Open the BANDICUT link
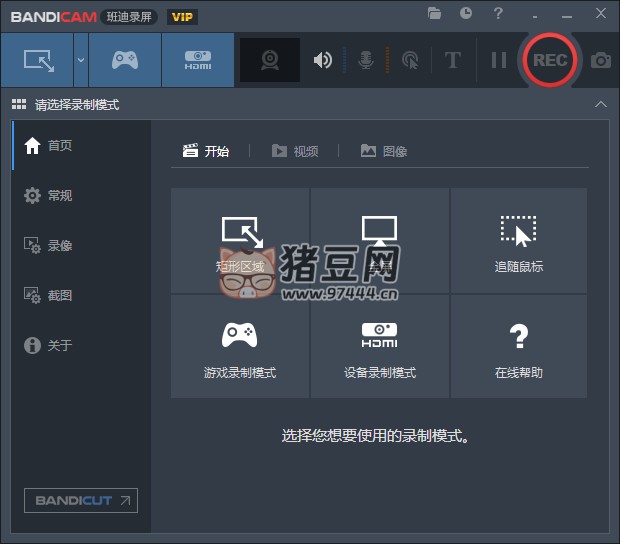The width and height of the screenshot is (620, 544). tap(81, 500)
